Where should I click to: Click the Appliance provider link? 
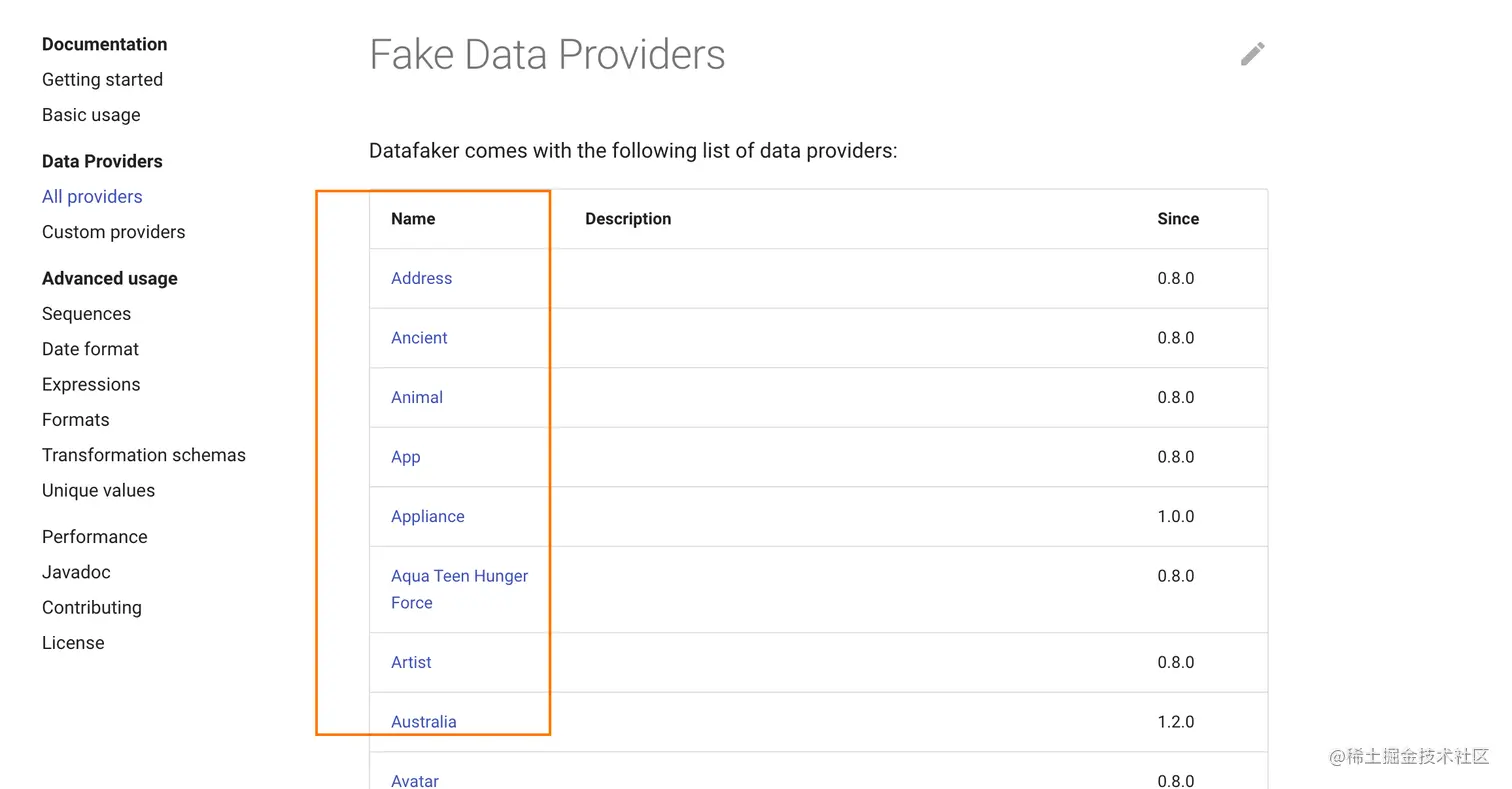pyautogui.click(x=427, y=517)
